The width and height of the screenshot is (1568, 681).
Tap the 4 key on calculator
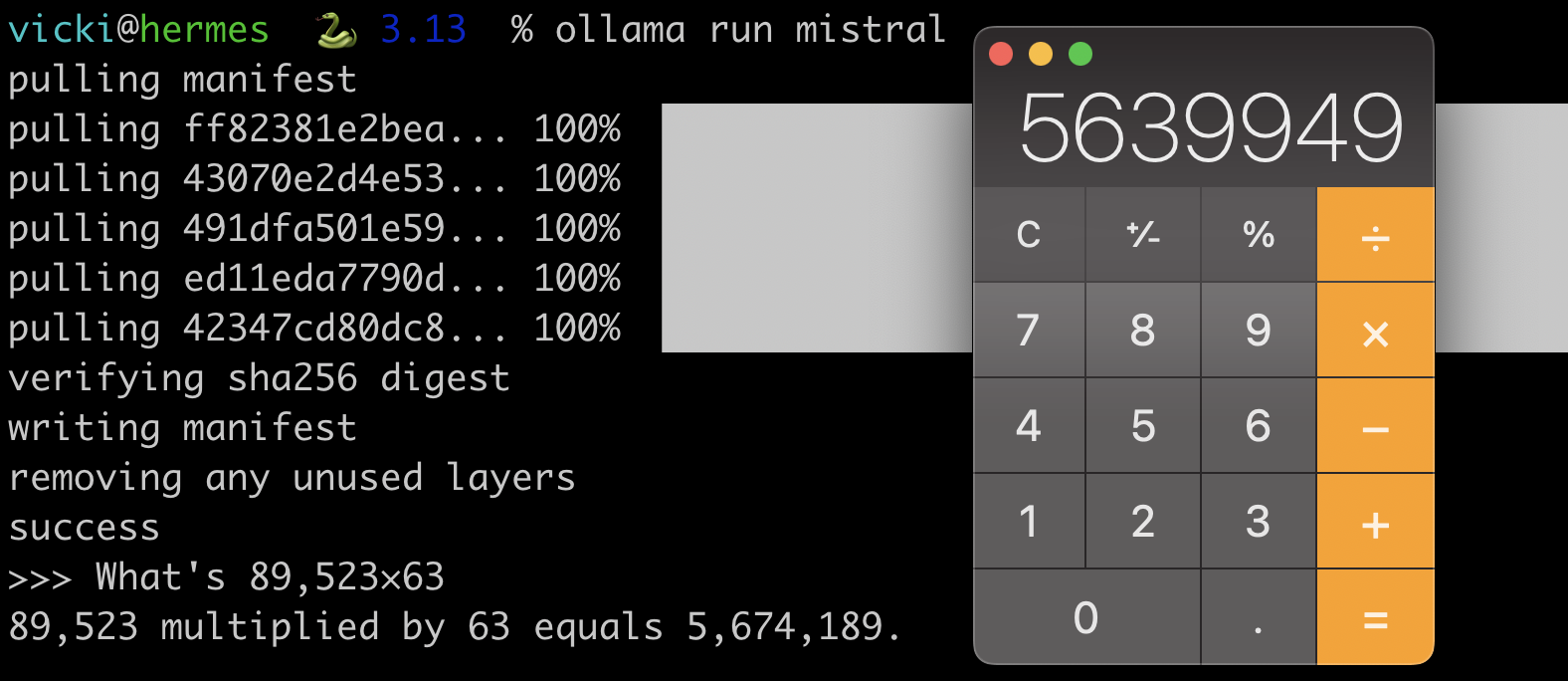(1029, 426)
